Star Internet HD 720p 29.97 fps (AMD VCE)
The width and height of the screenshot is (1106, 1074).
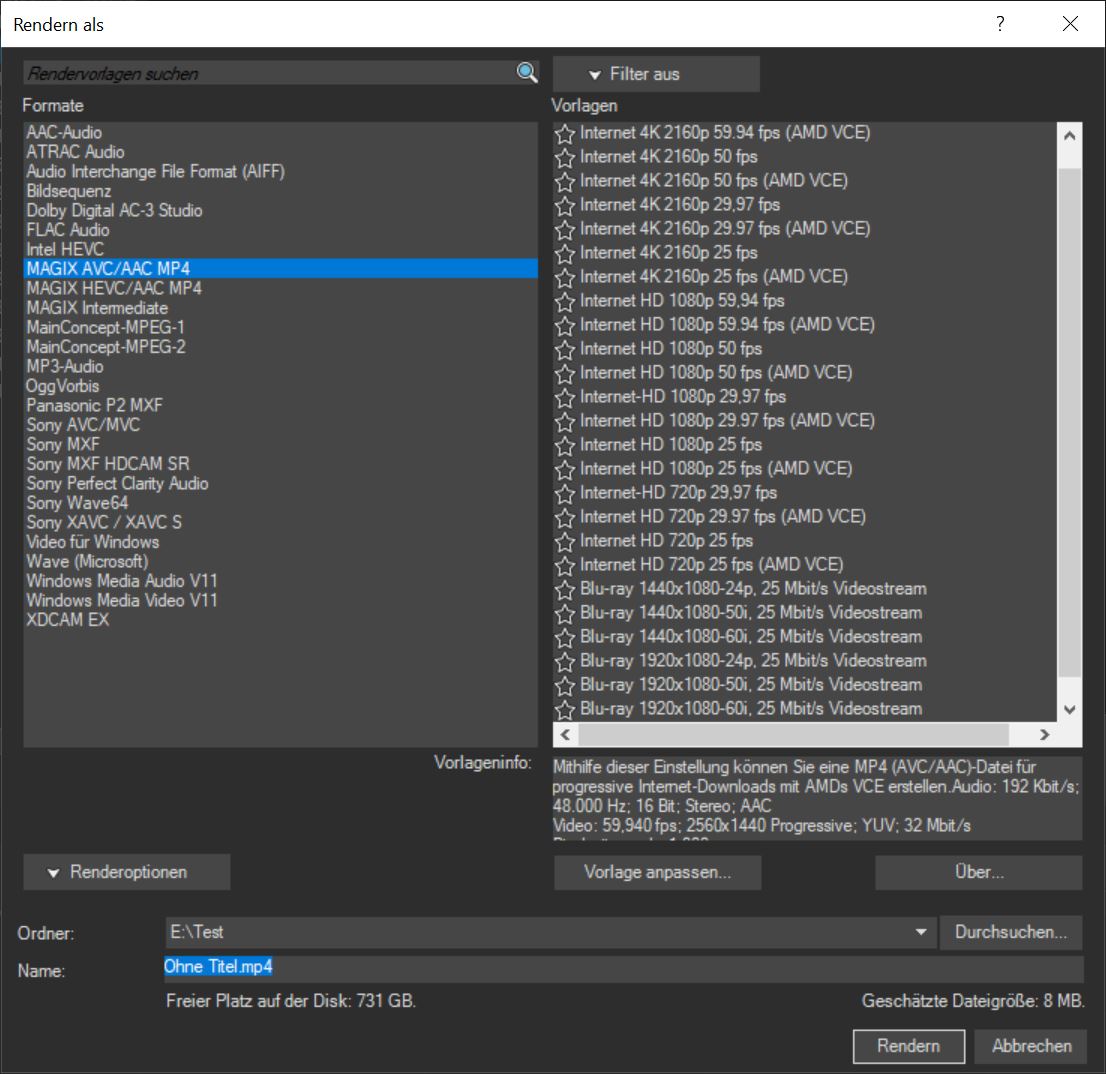(x=564, y=517)
